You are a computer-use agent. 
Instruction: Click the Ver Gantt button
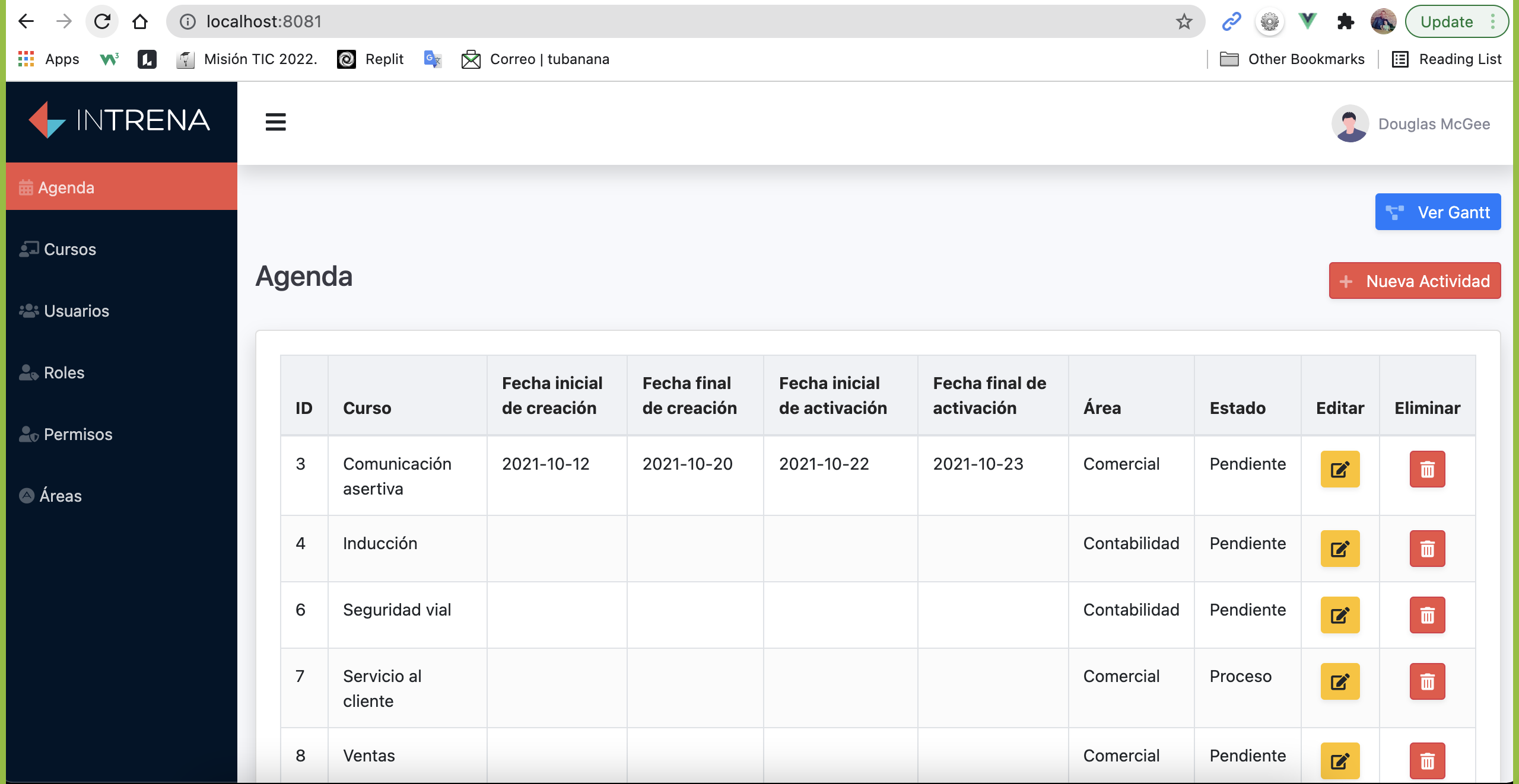click(x=1437, y=212)
